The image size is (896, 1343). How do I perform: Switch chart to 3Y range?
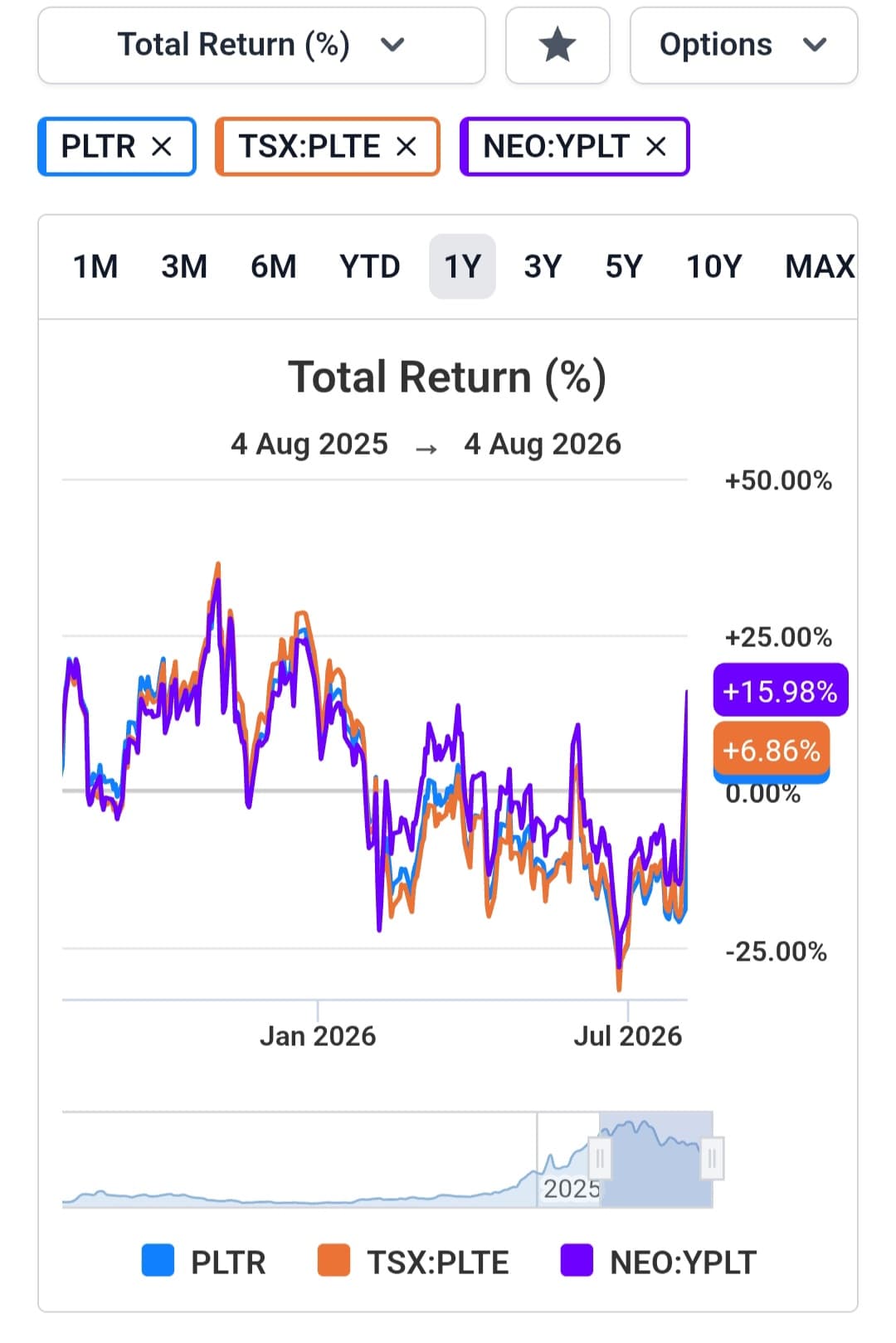pos(543,266)
